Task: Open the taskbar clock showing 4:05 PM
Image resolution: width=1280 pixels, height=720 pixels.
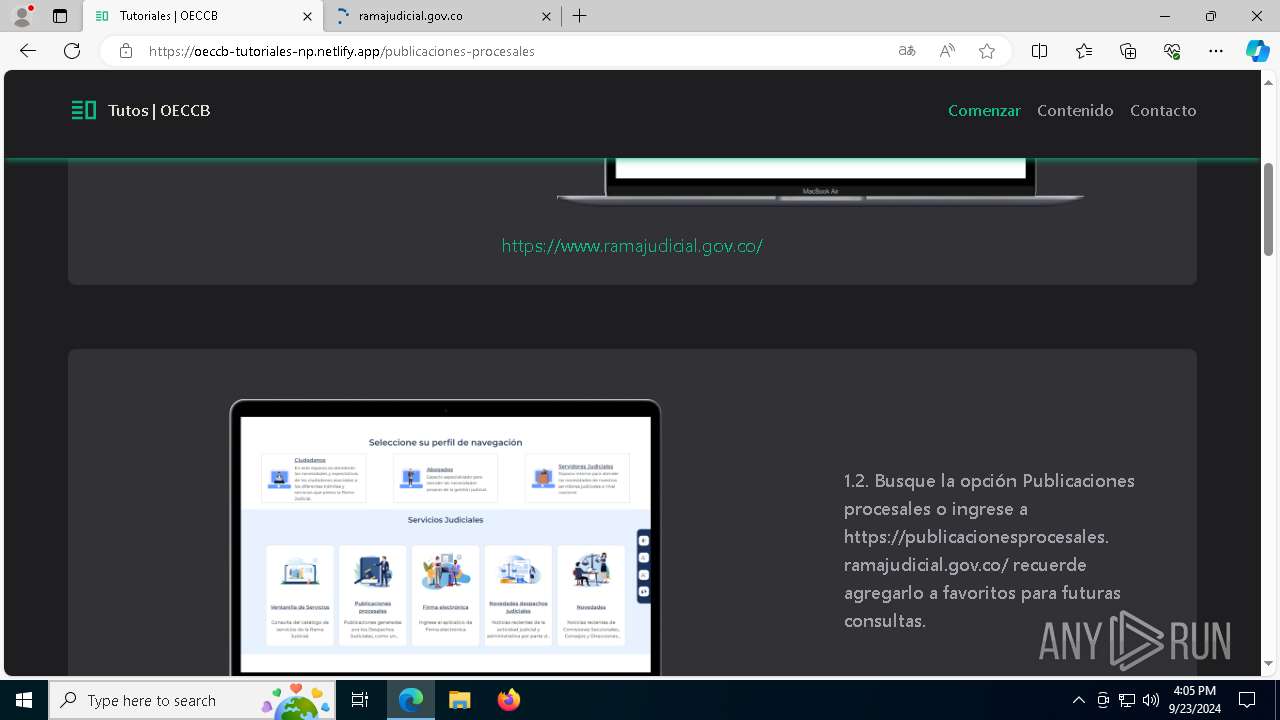Action: (x=1194, y=700)
